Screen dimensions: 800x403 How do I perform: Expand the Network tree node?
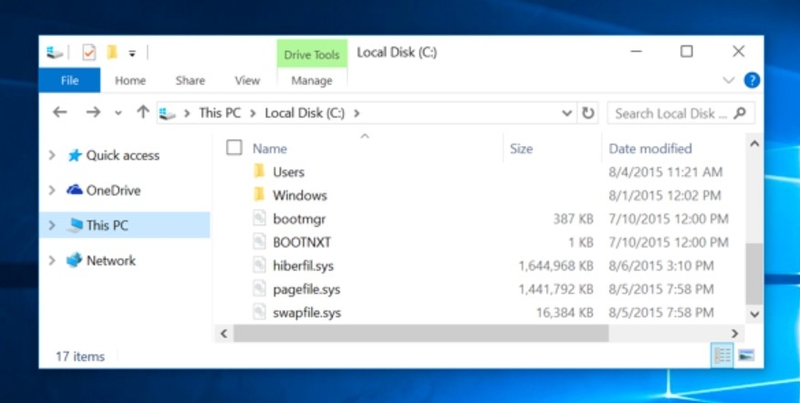tap(52, 260)
